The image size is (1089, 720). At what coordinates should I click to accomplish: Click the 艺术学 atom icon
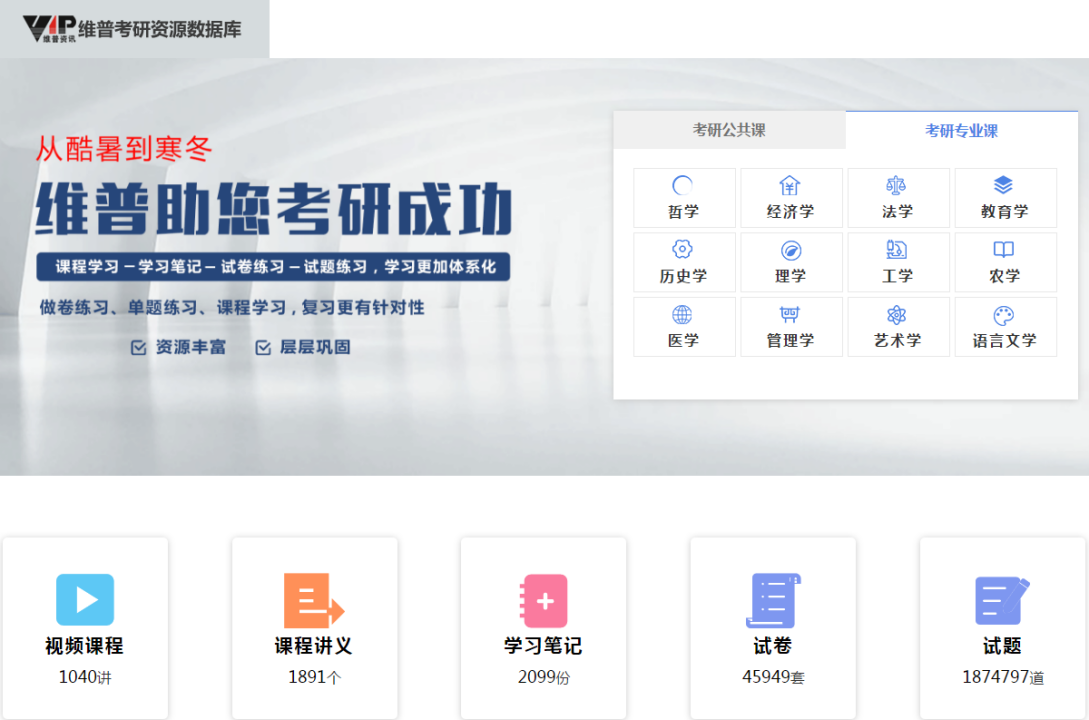(x=897, y=315)
